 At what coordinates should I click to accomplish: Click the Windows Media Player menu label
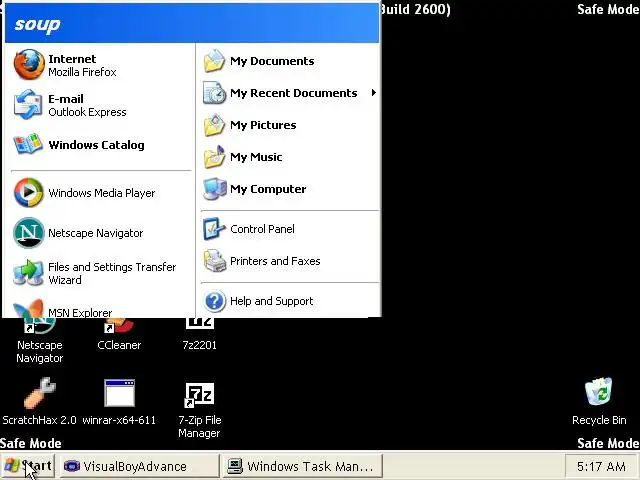(x=102, y=193)
